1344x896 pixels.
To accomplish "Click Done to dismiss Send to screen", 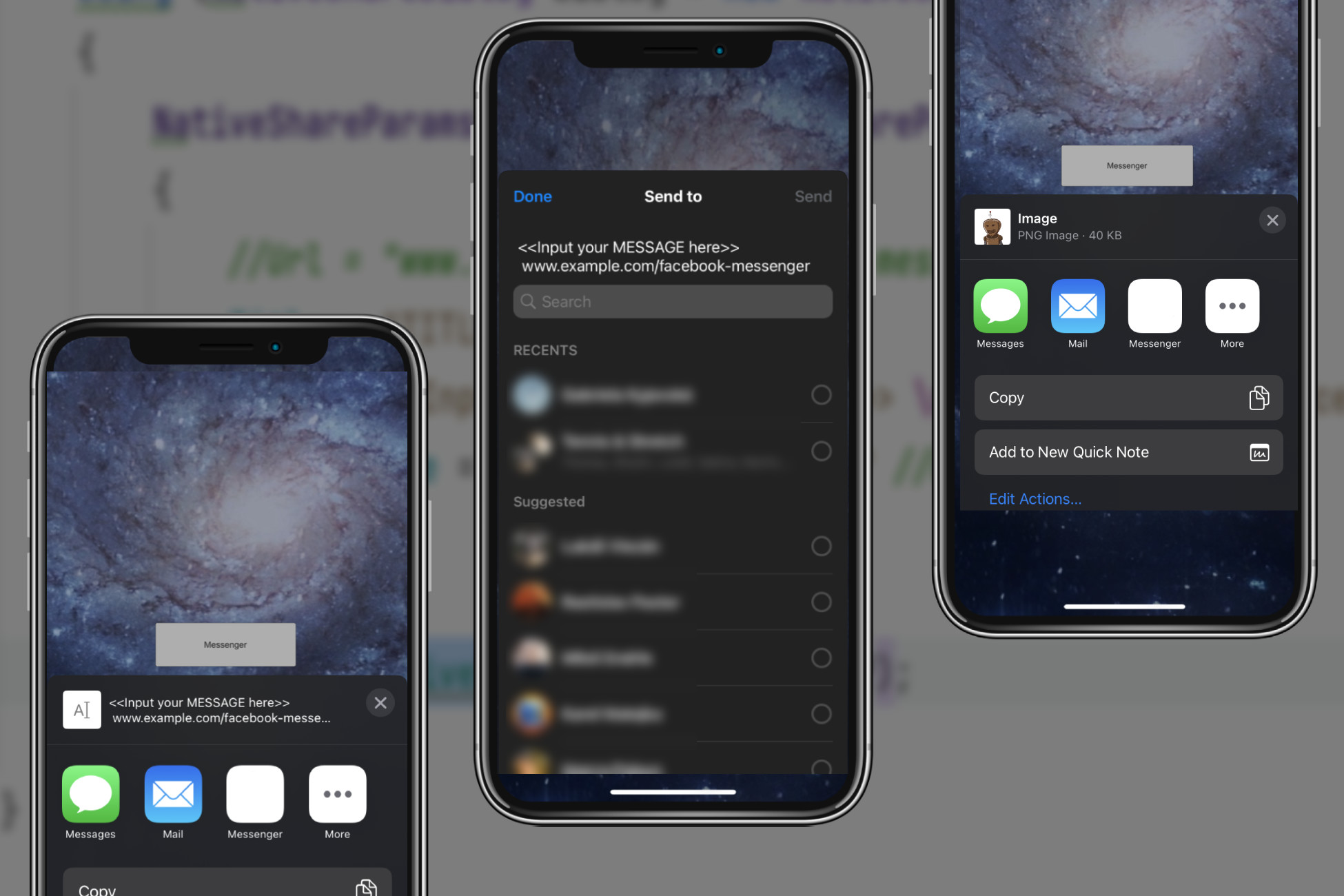I will (x=531, y=196).
